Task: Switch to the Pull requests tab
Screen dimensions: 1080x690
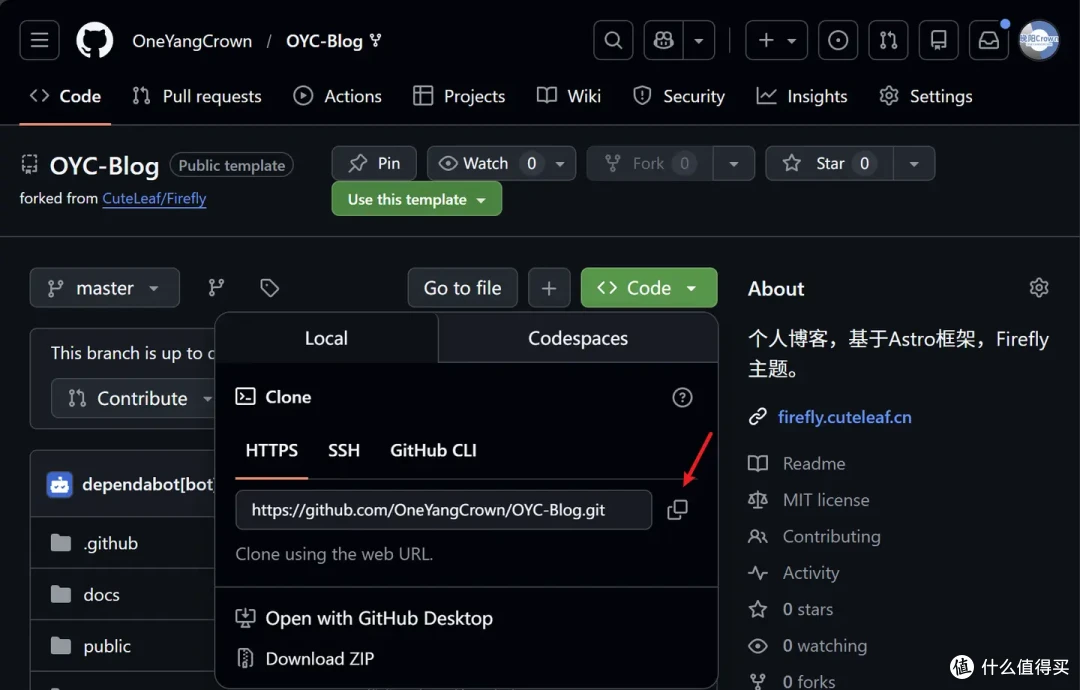Action: point(197,96)
